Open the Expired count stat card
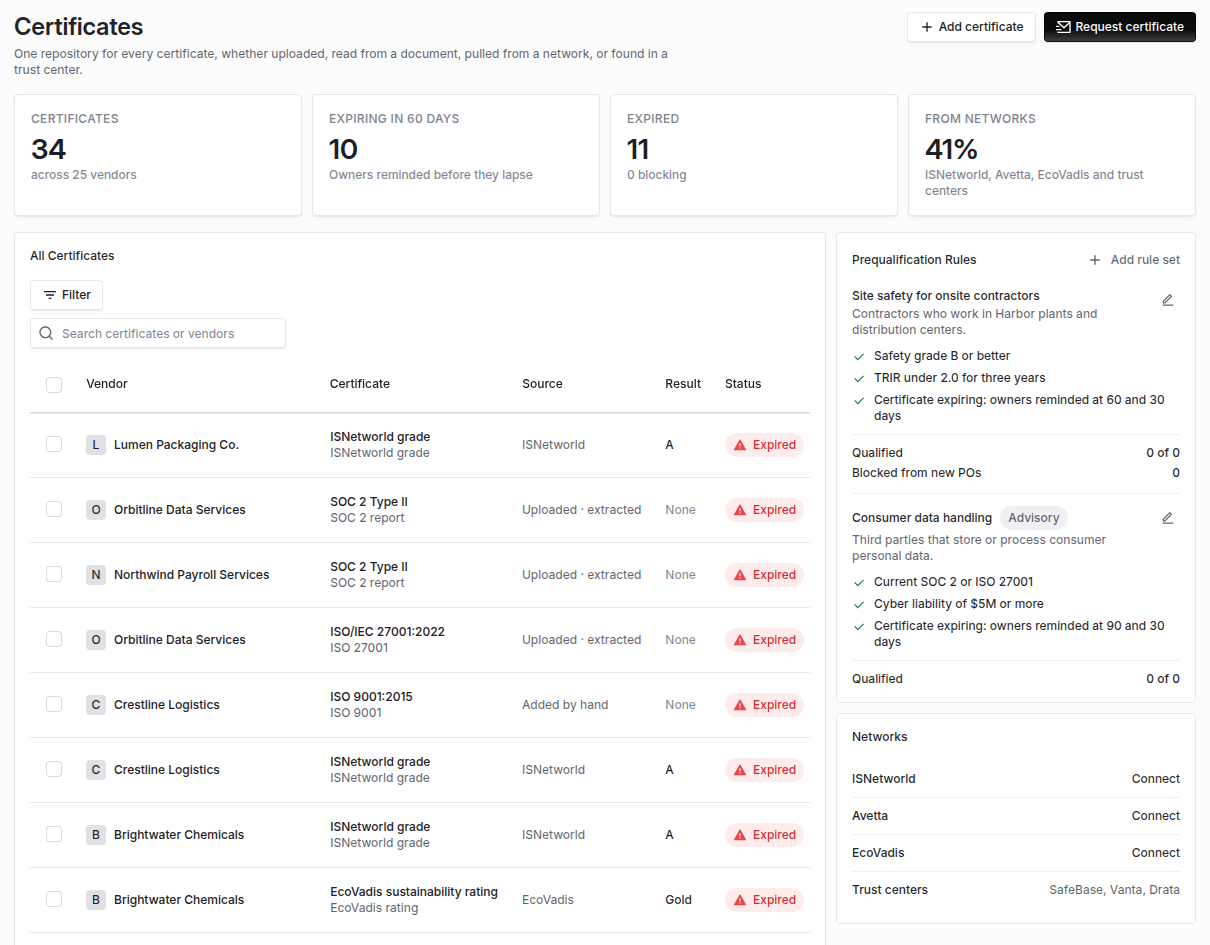Viewport: 1210px width, 945px height. (x=754, y=155)
